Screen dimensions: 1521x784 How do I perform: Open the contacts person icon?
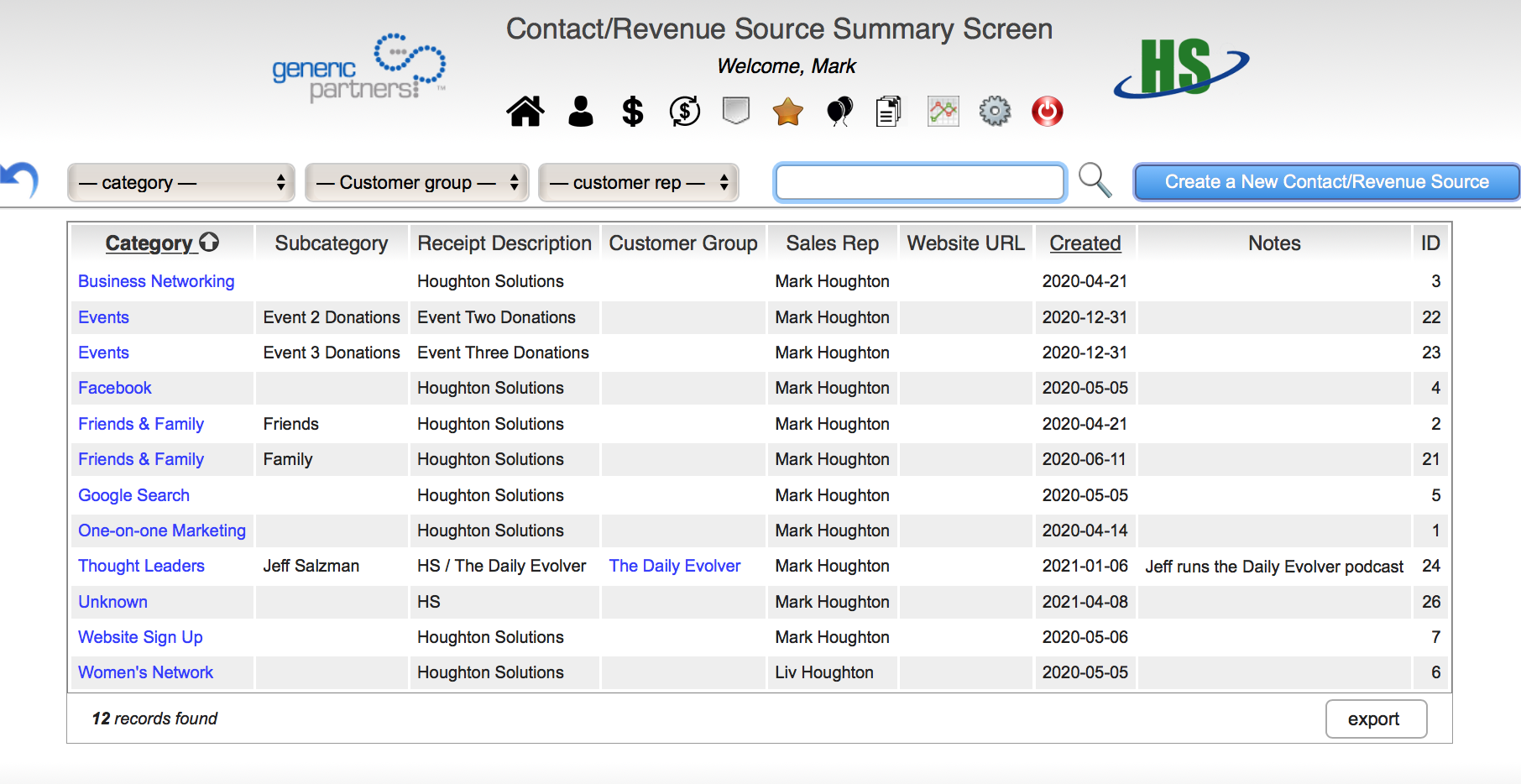[580, 111]
